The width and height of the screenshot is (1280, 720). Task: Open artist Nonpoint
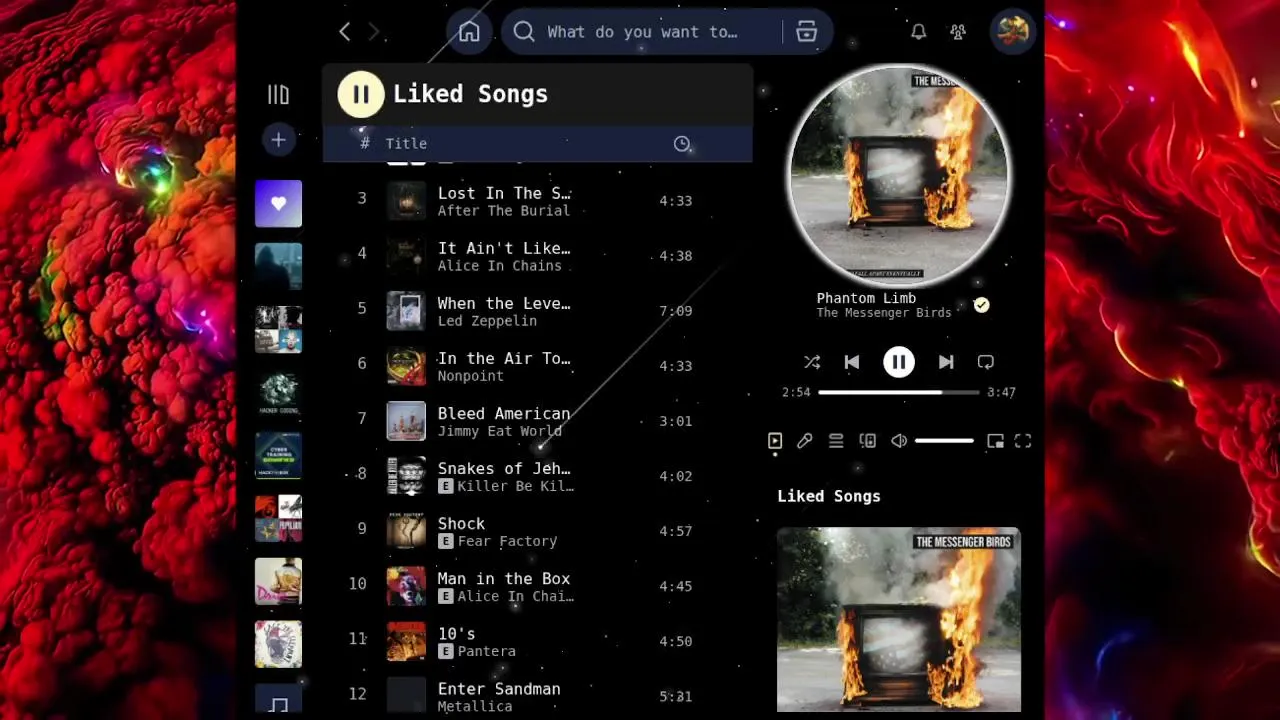[x=470, y=376]
